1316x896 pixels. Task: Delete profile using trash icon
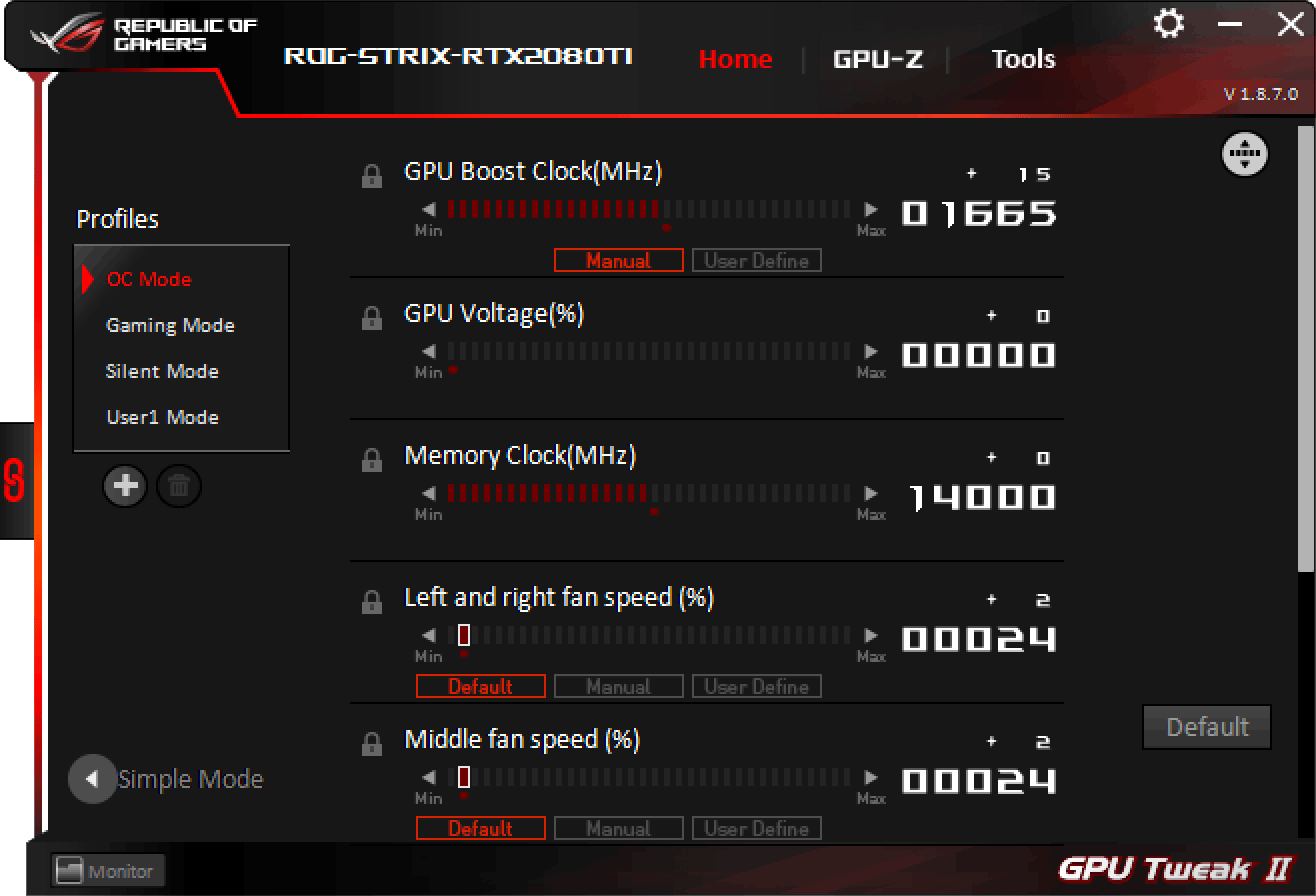(x=179, y=487)
